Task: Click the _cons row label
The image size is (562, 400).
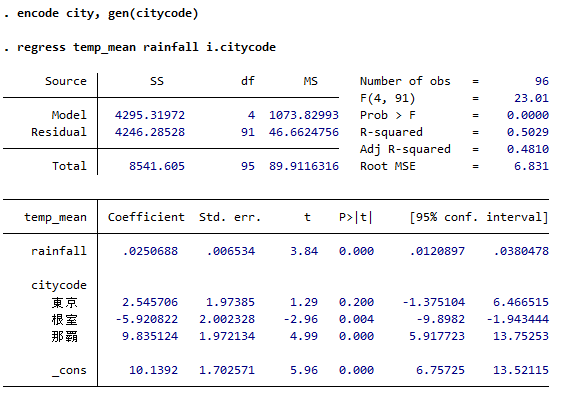Action: [69, 370]
